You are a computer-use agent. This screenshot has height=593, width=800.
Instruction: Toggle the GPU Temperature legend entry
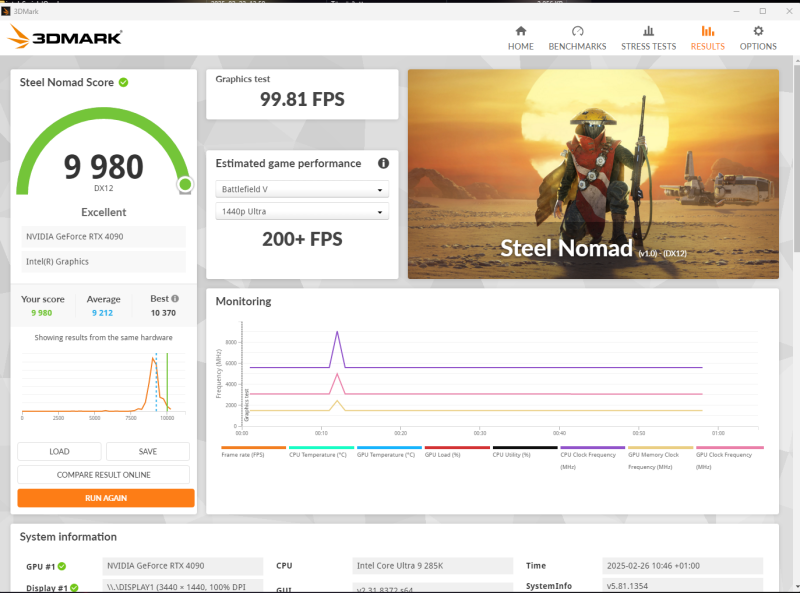(x=389, y=452)
